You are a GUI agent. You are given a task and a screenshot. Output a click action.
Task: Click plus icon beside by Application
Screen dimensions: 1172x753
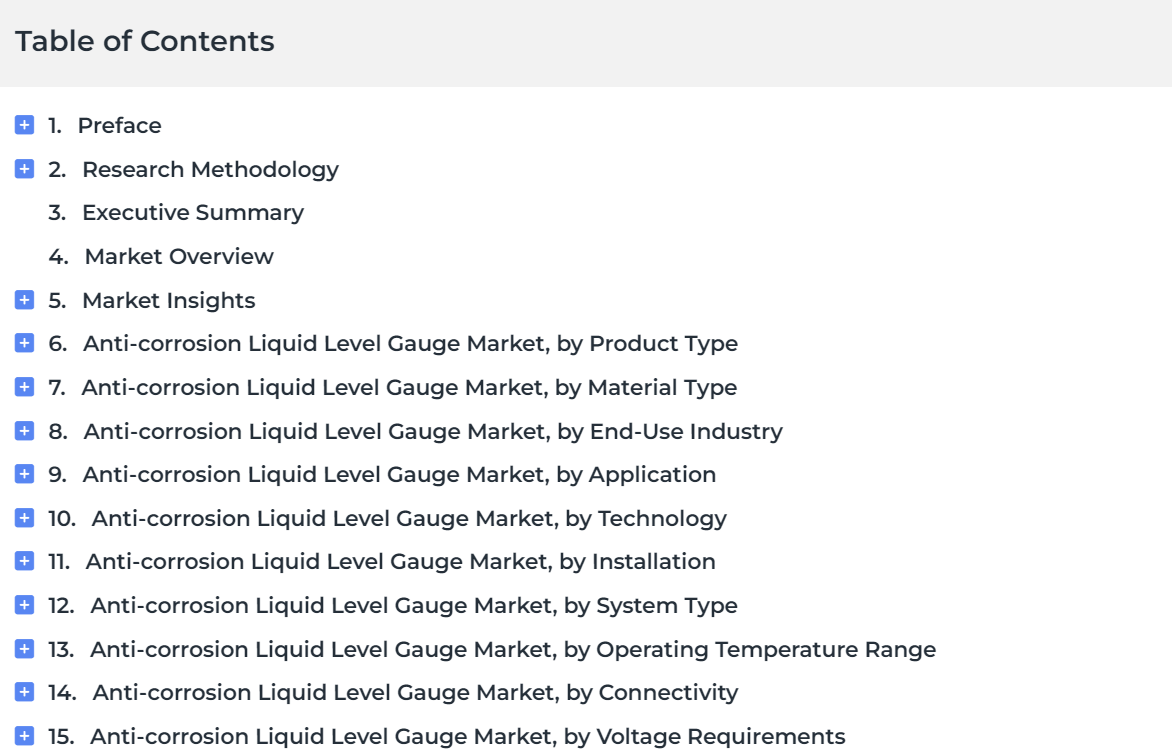click(x=24, y=474)
